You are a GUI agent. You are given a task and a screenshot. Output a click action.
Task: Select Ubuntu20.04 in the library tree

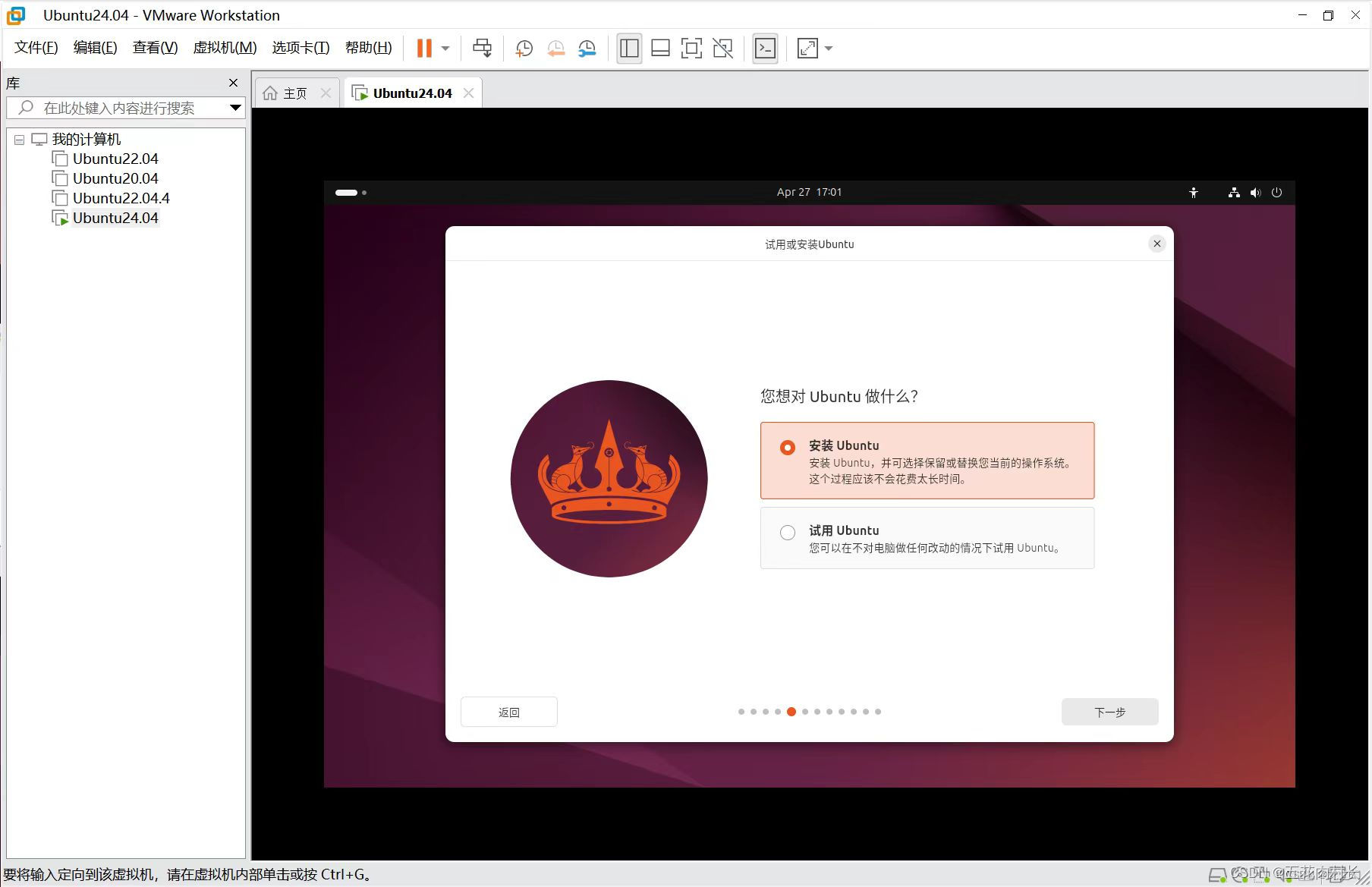coord(115,178)
